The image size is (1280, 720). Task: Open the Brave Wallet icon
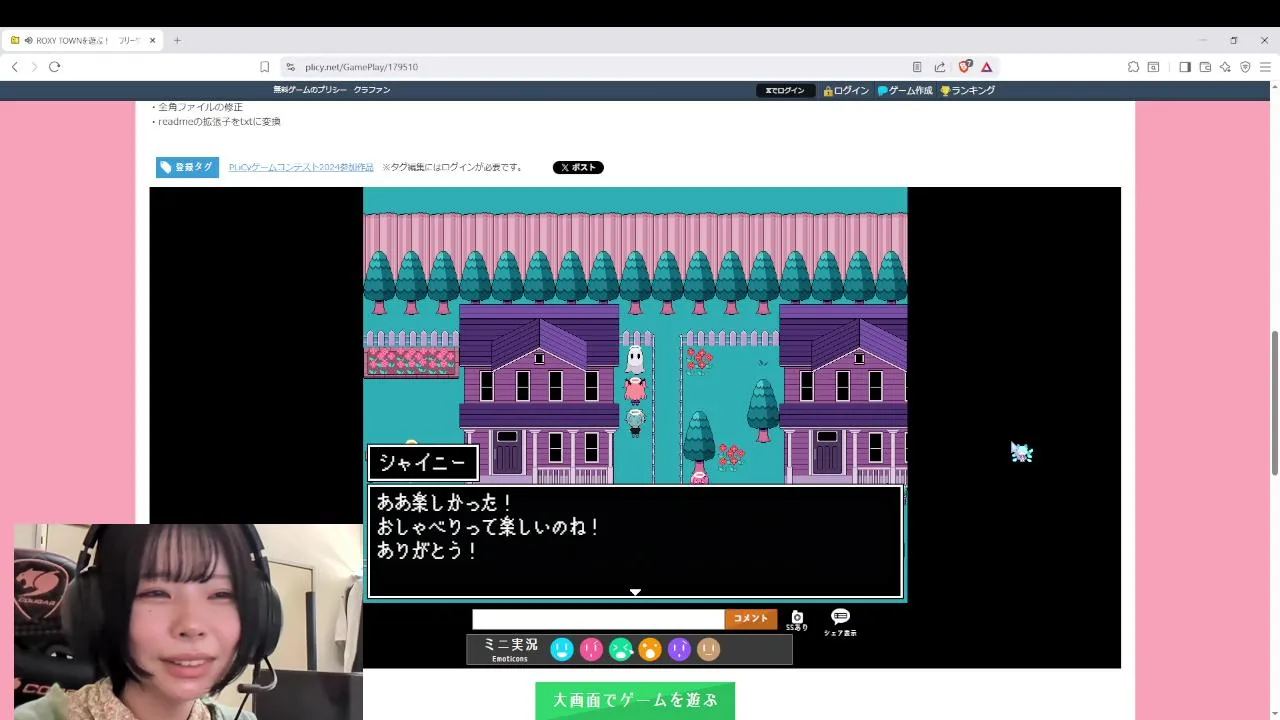[x=1205, y=67]
